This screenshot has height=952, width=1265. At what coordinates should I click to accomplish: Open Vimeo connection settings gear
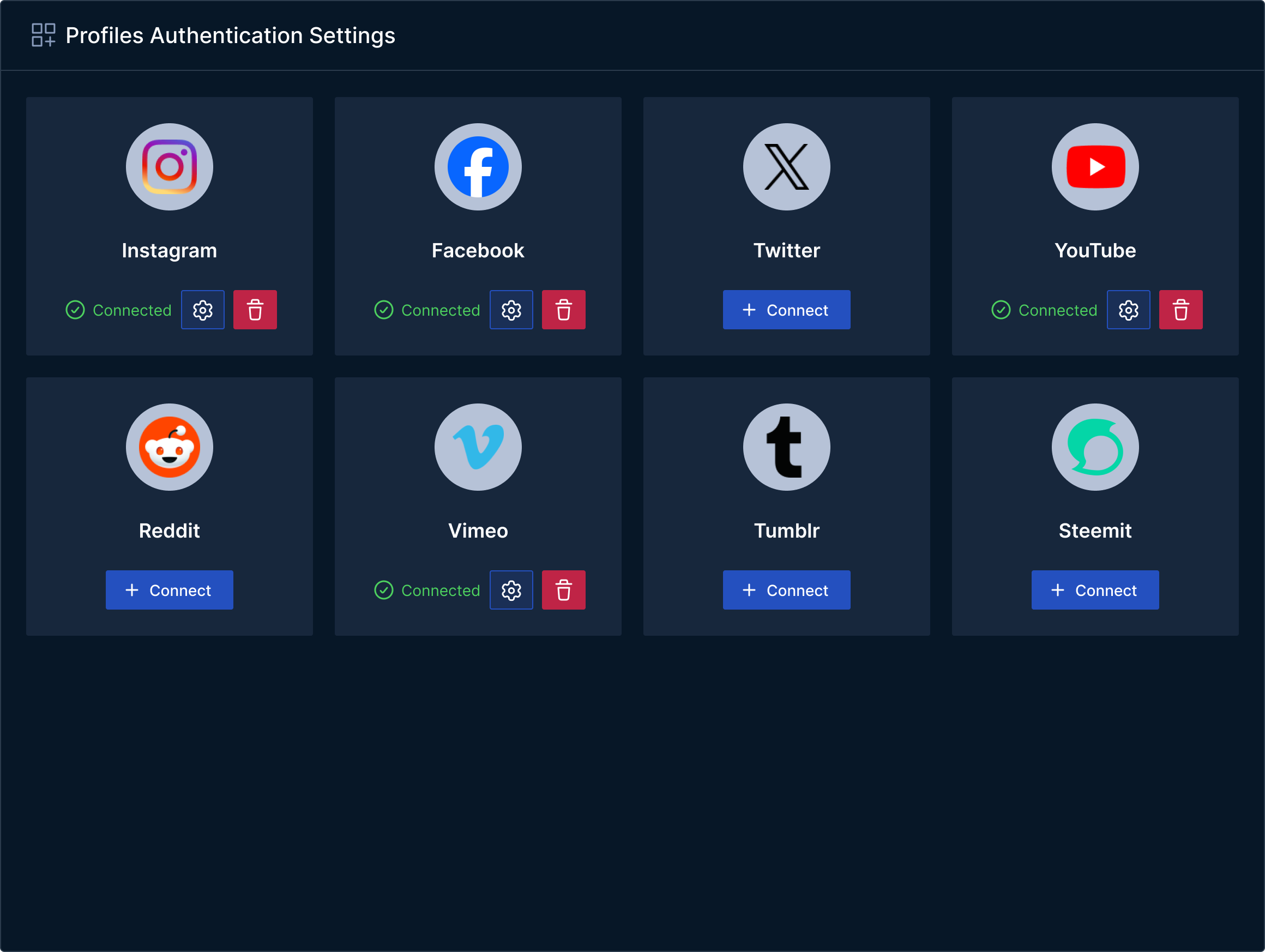(x=511, y=590)
